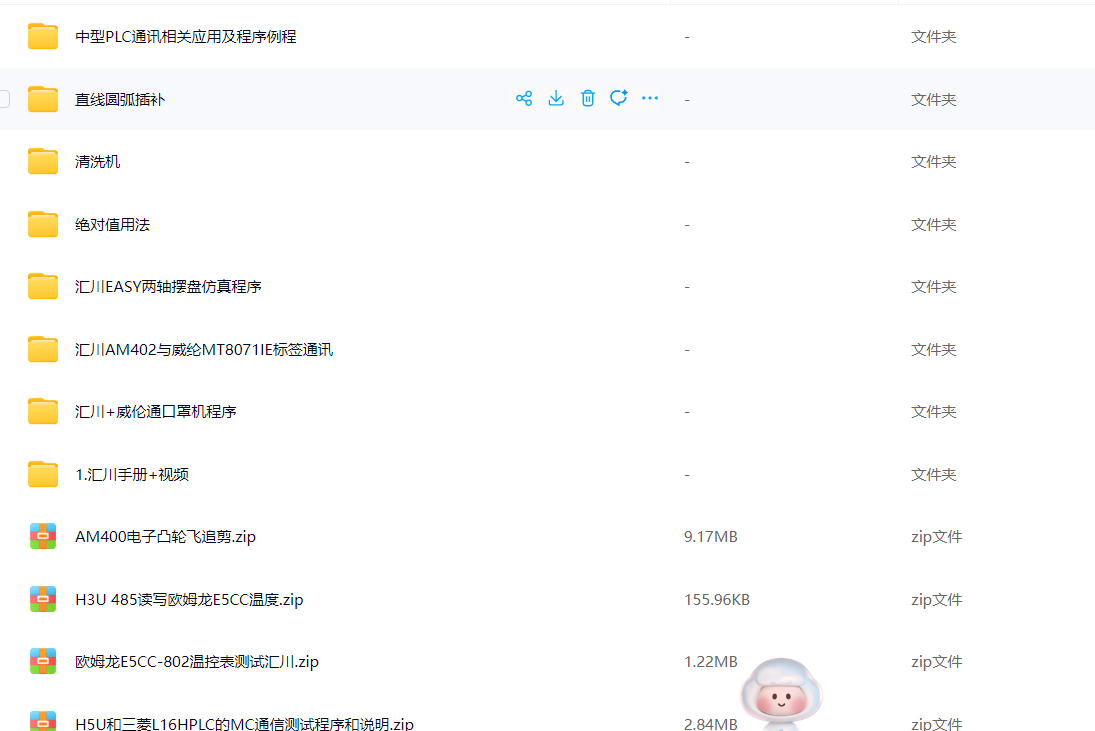Click the AM400电子凸轮飞追剪.zip file icon

click(43, 537)
